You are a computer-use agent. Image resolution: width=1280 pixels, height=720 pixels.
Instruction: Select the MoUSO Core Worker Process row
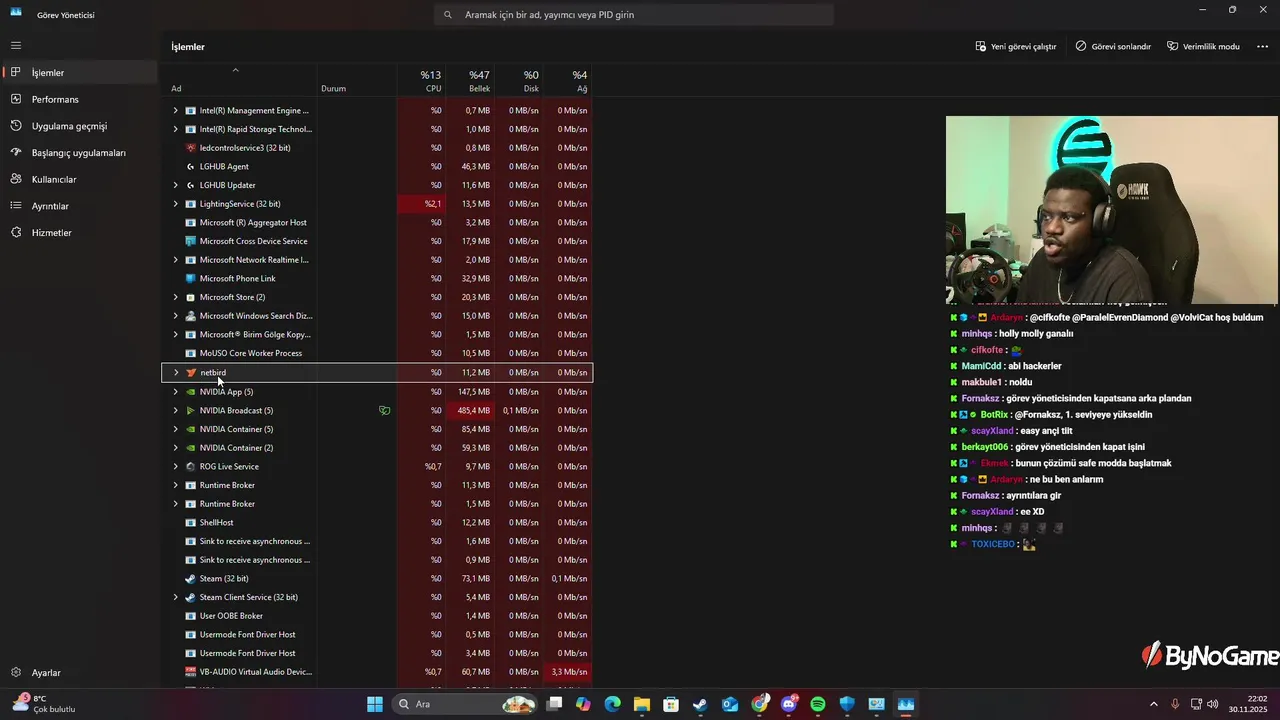[377, 353]
